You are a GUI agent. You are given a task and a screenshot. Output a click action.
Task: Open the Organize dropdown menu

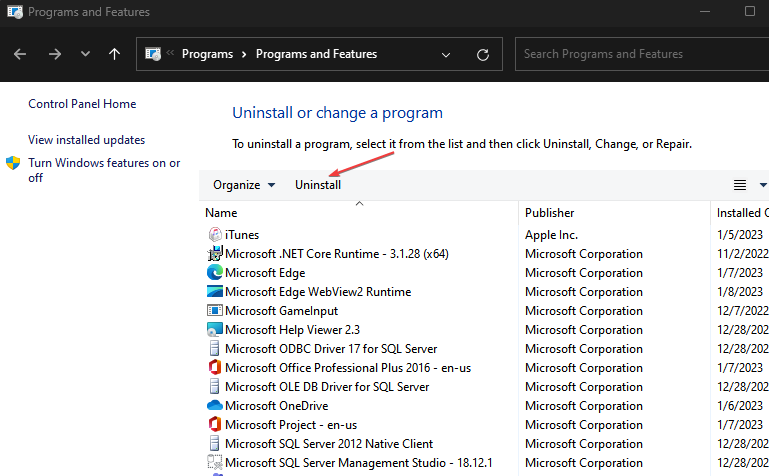pos(244,185)
